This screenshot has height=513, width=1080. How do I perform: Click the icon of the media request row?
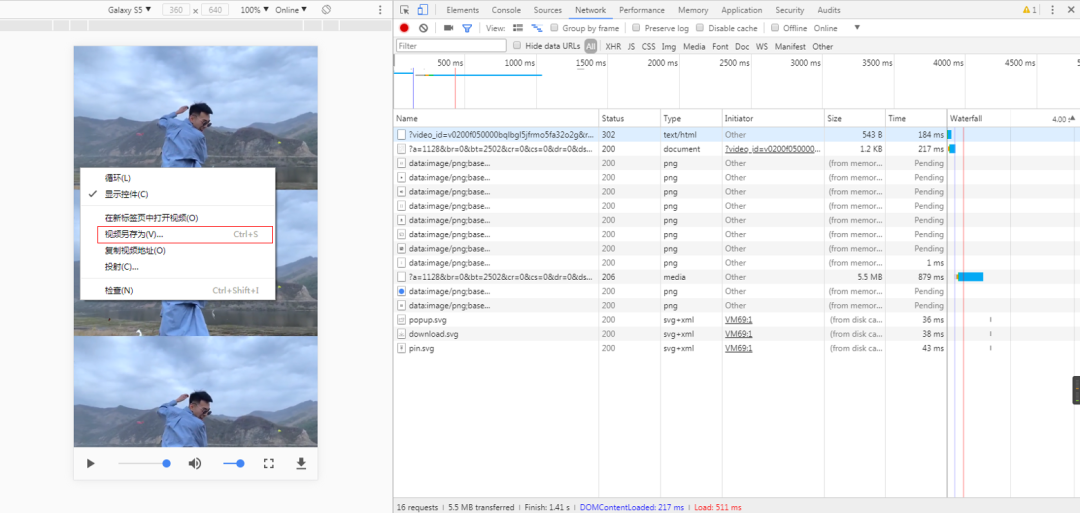coord(402,277)
